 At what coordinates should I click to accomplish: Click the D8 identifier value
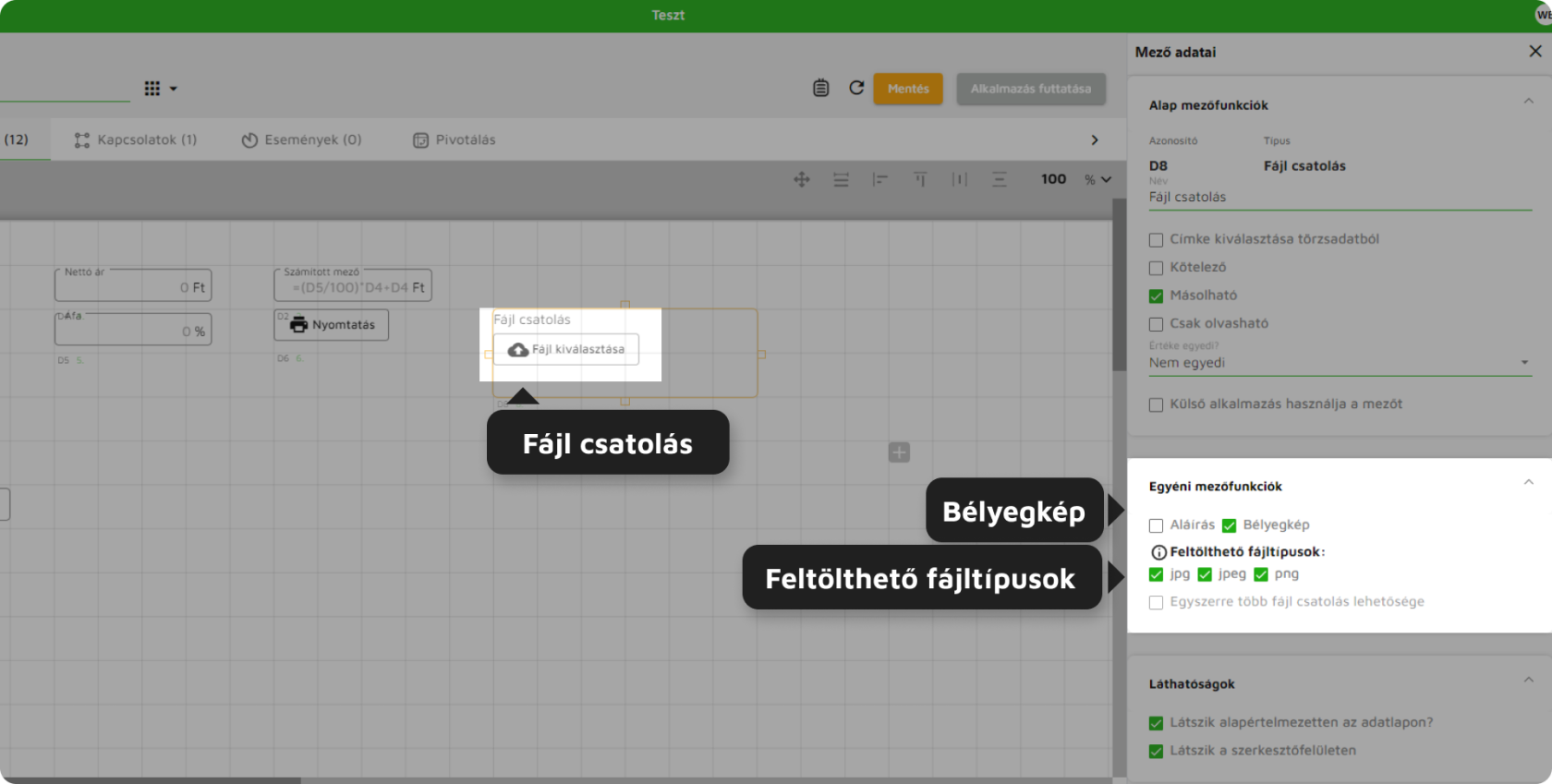(1158, 166)
